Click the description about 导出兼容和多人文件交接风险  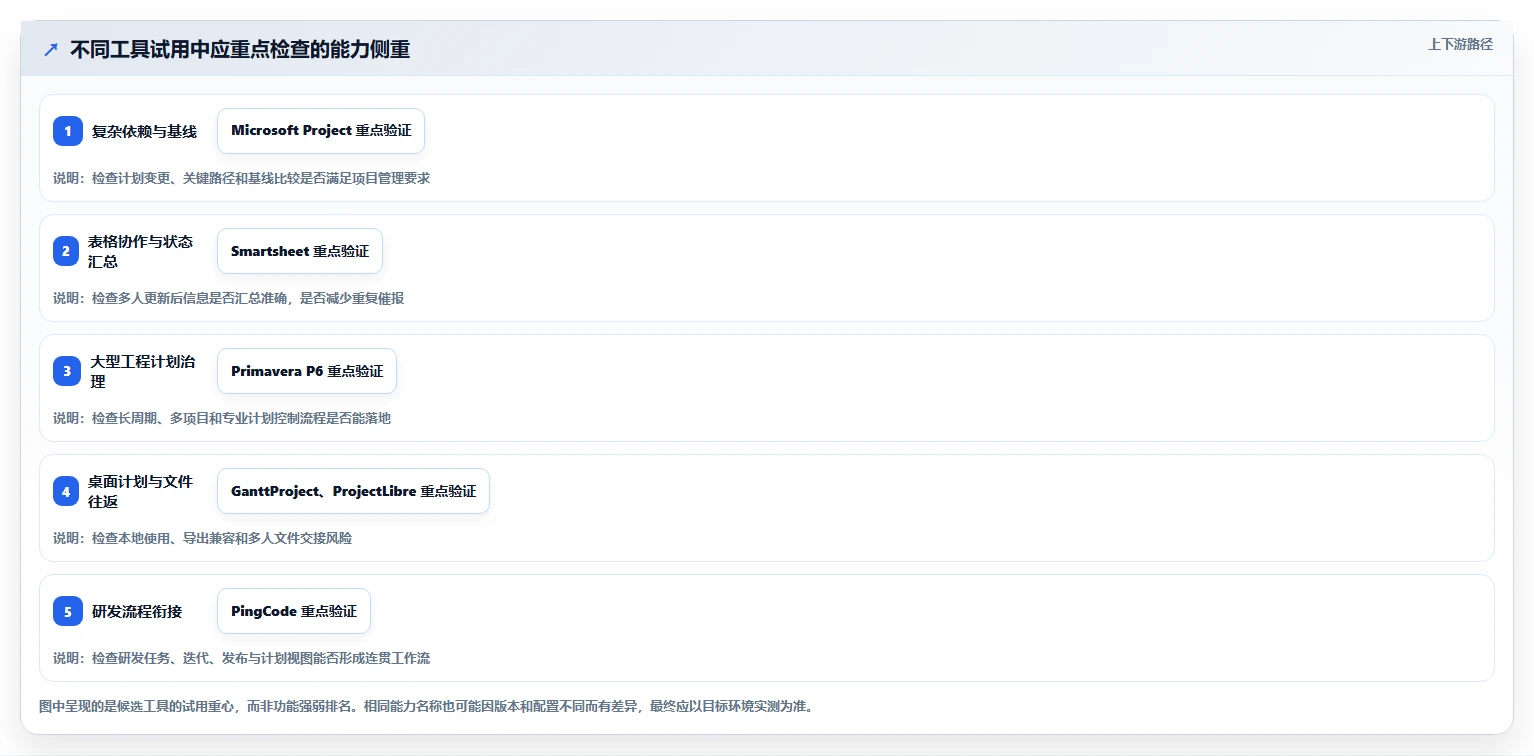(x=203, y=538)
